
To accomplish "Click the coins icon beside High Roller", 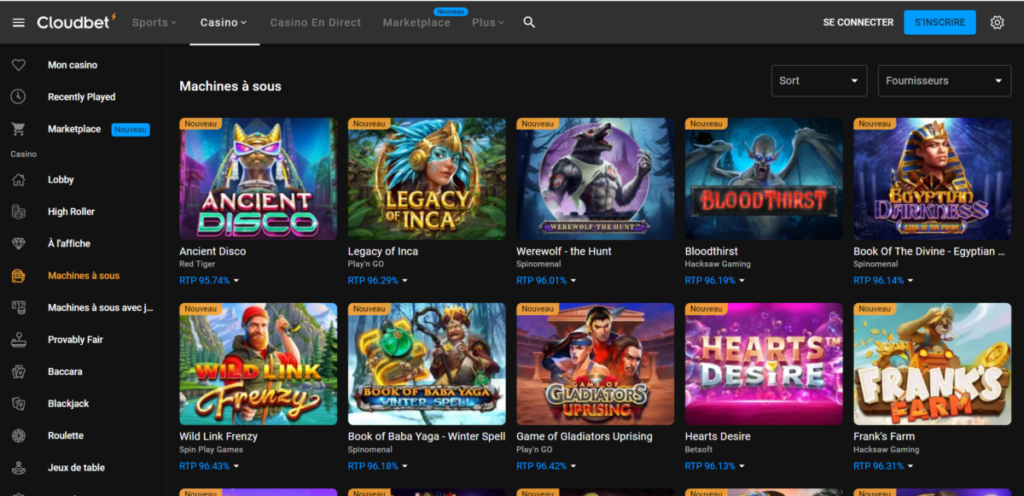I will [18, 211].
